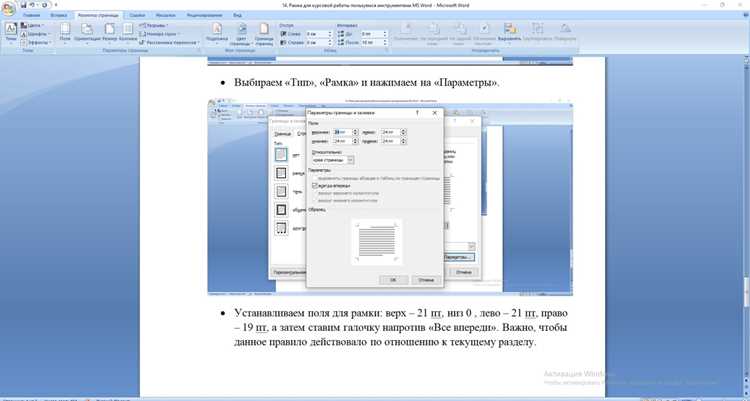Screen dimensions: 750x401
Task: Open the Office button menu
Action: 8,8
